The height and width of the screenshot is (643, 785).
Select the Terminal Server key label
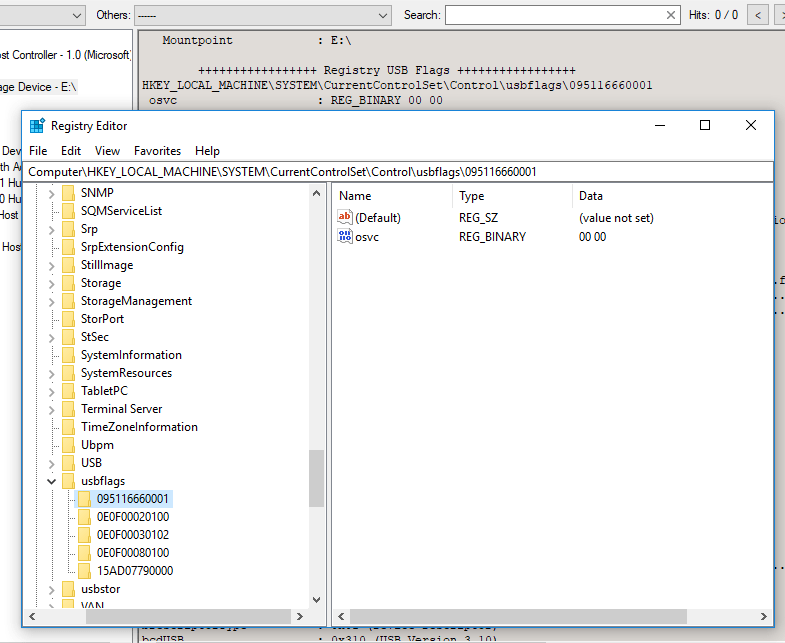pyautogui.click(x=122, y=409)
